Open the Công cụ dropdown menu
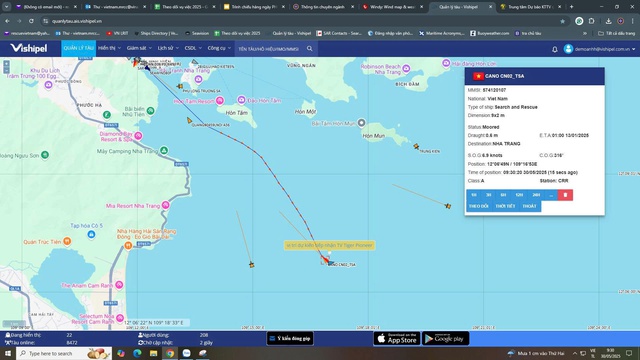 [x=219, y=48]
